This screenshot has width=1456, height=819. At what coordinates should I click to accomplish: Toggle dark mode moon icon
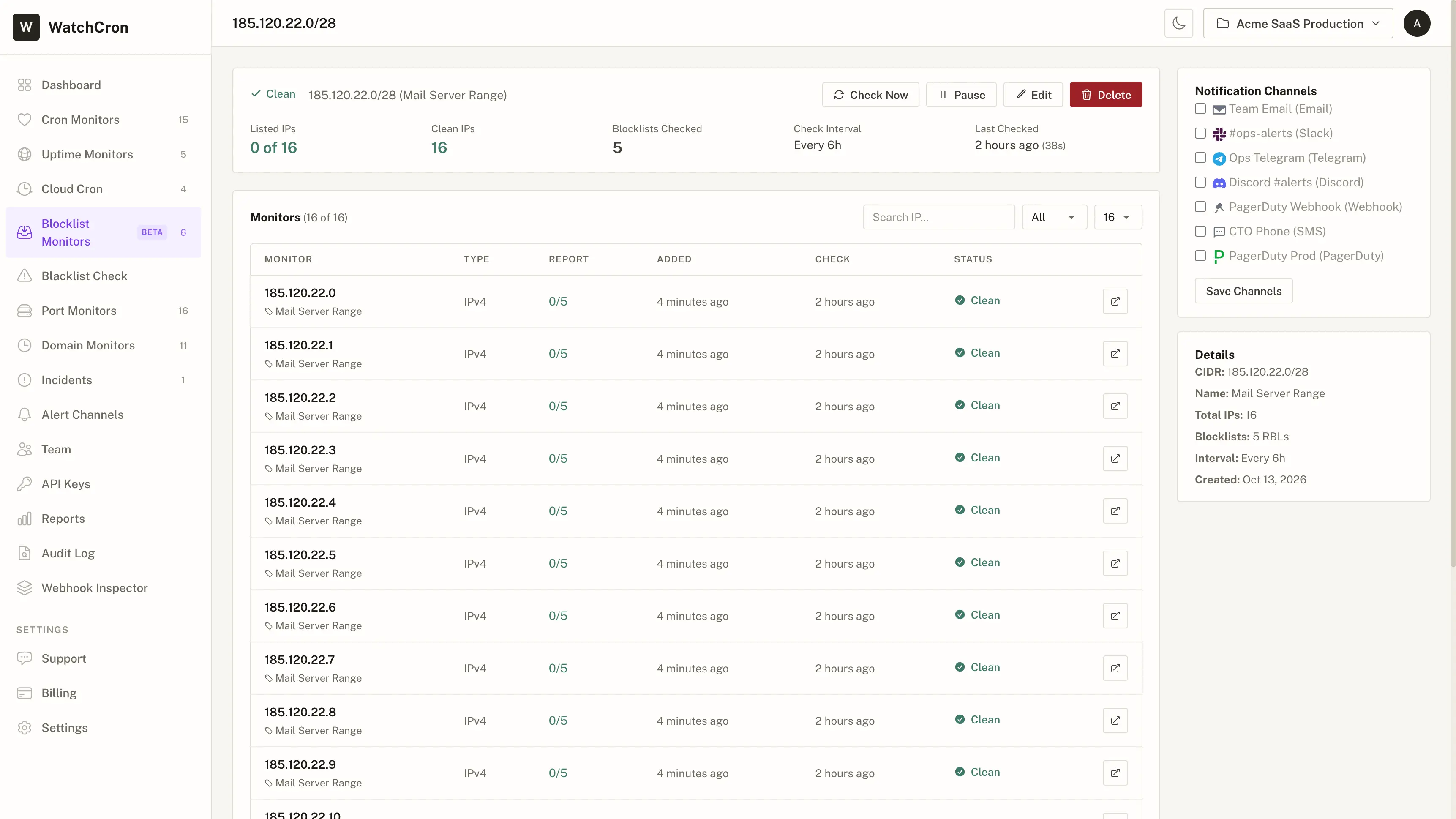[1178, 23]
